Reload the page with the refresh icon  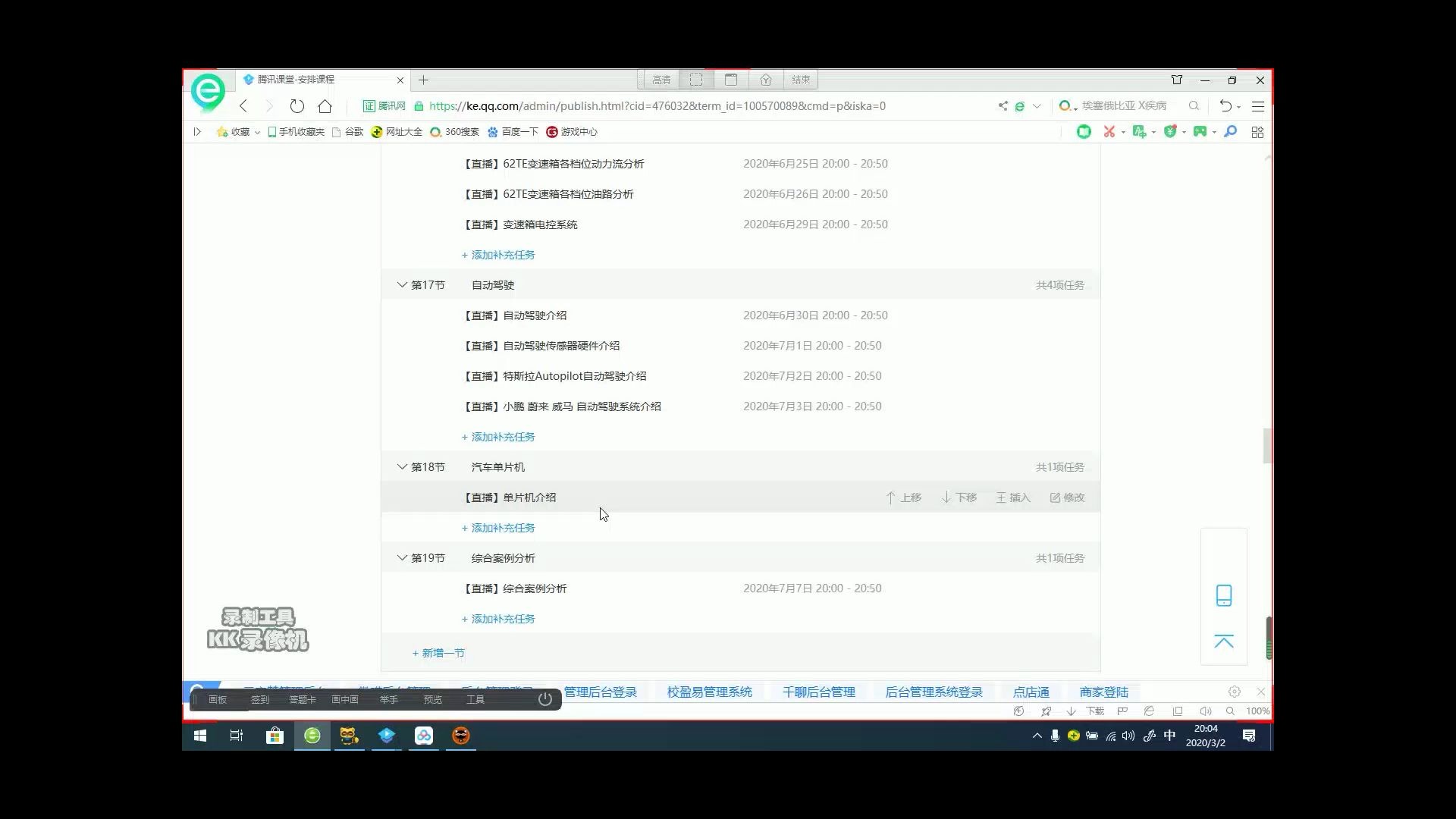pos(297,106)
